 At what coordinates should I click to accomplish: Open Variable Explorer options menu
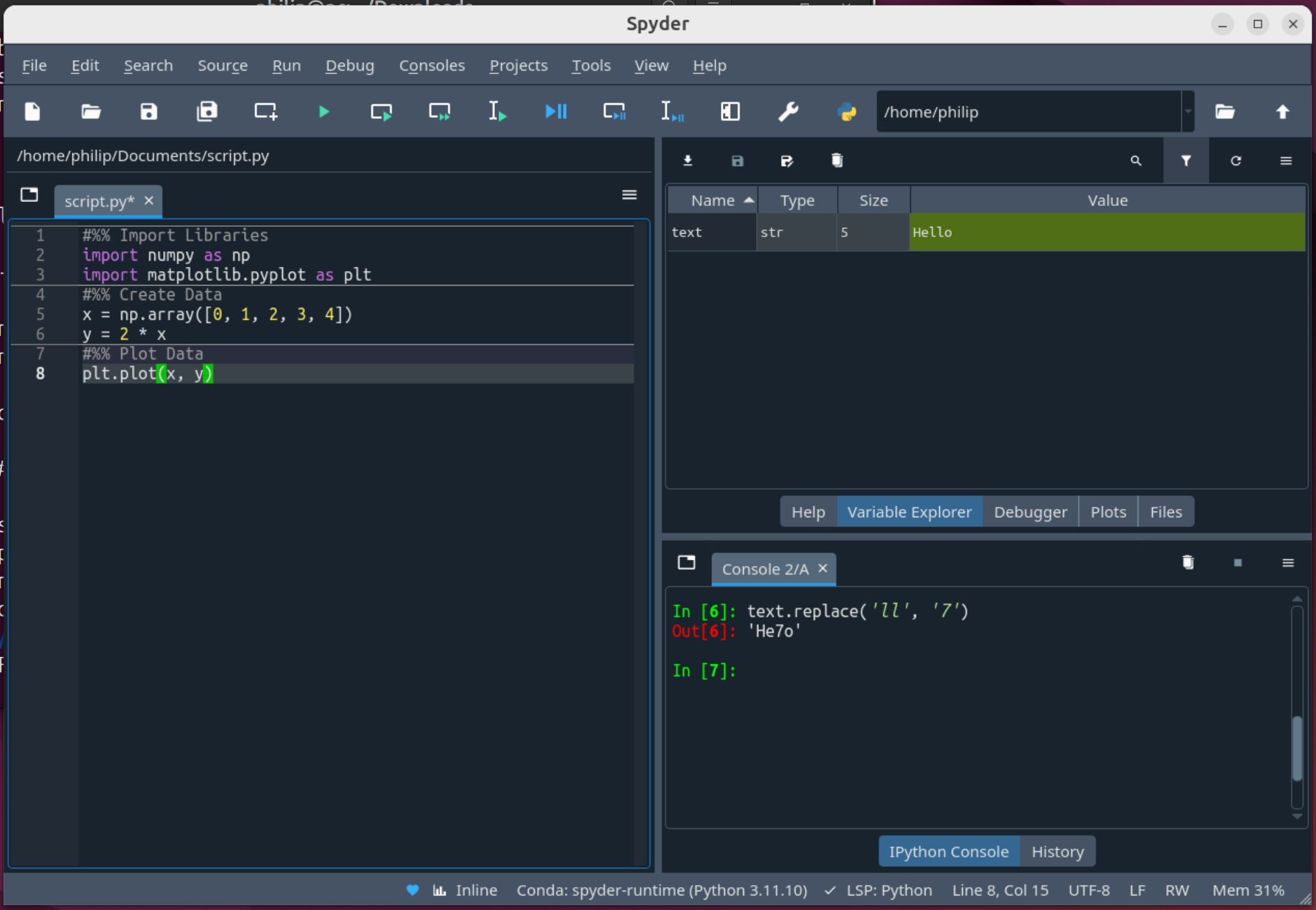pos(1286,160)
